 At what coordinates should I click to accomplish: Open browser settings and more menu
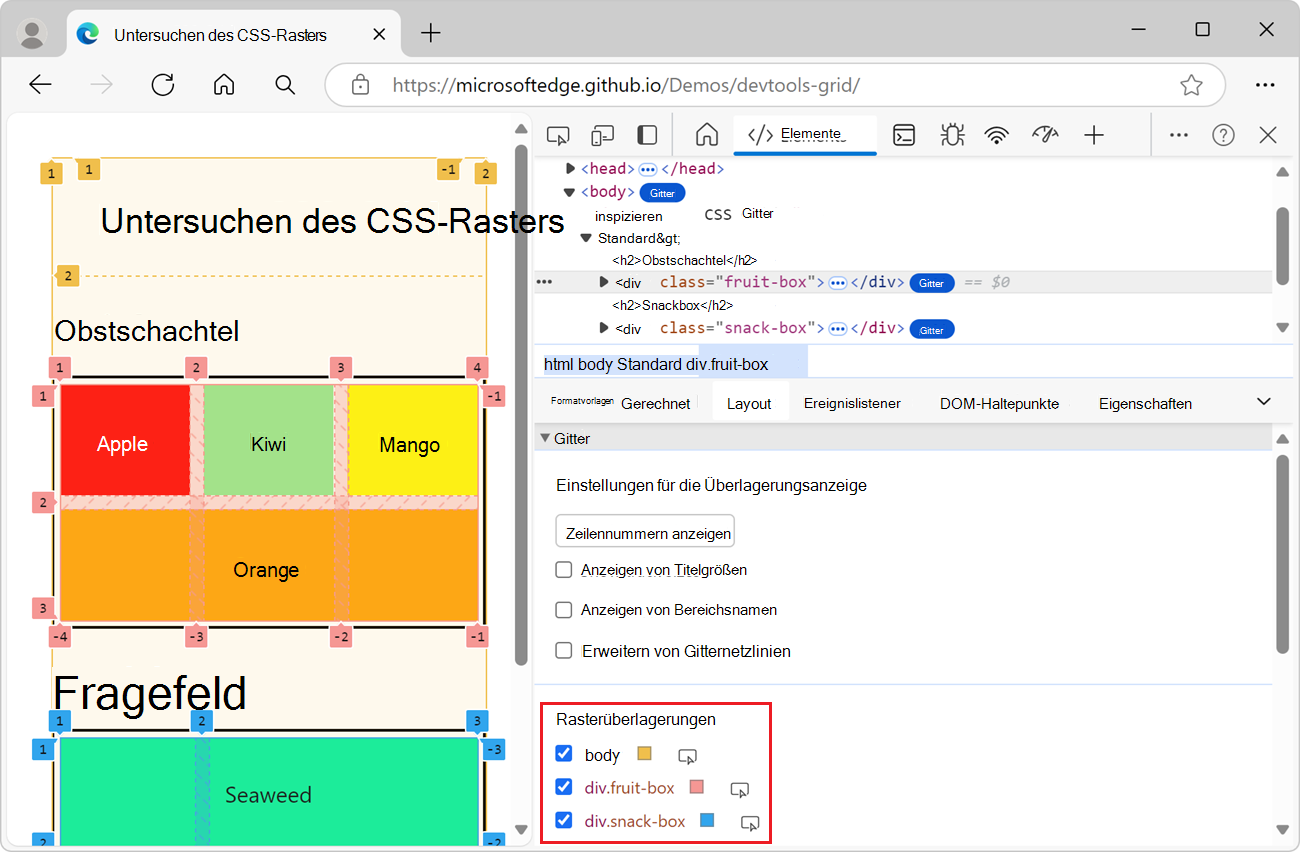[x=1265, y=85]
